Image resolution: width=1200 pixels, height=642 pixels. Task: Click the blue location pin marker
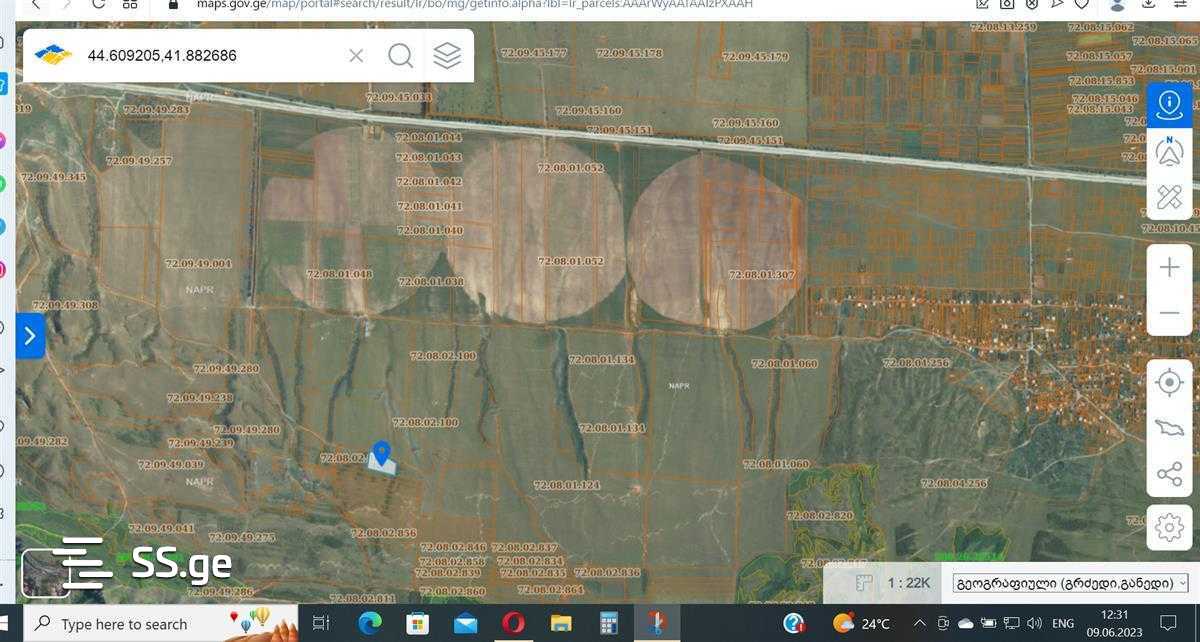[381, 453]
